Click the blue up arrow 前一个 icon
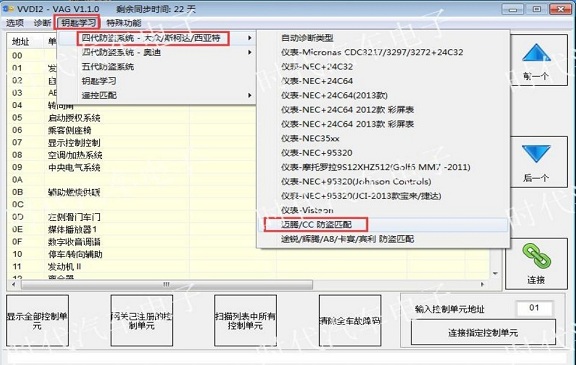The height and width of the screenshot is (365, 576). (x=536, y=53)
